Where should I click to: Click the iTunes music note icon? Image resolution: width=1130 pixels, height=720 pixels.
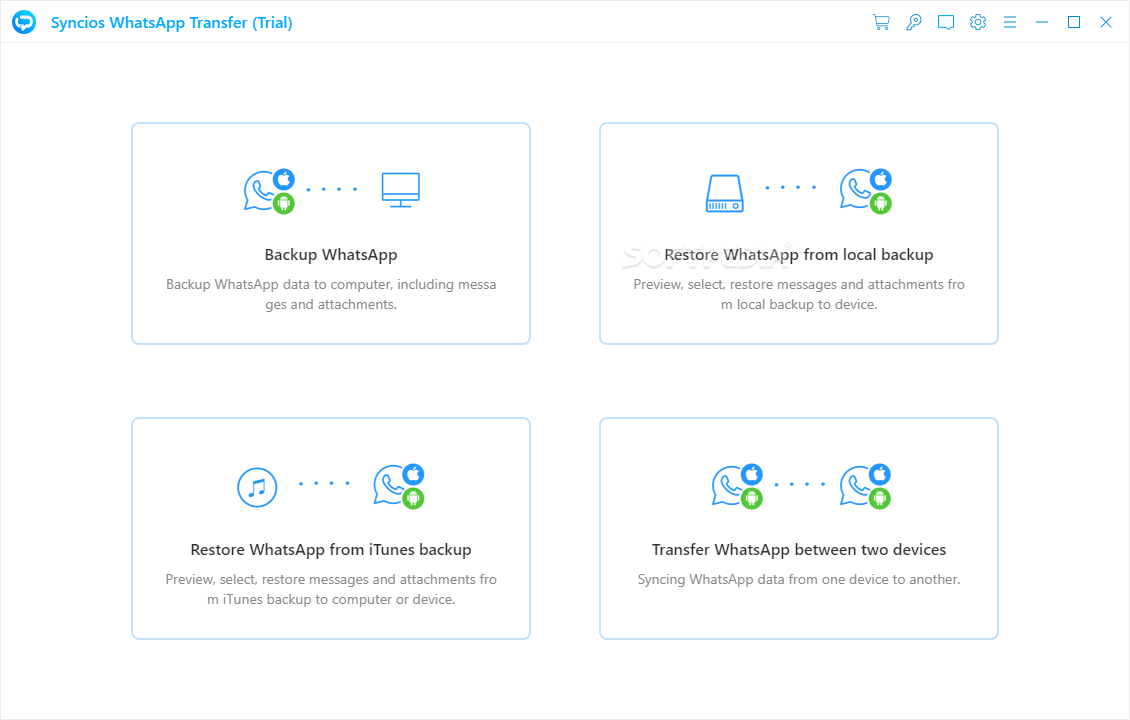(257, 488)
